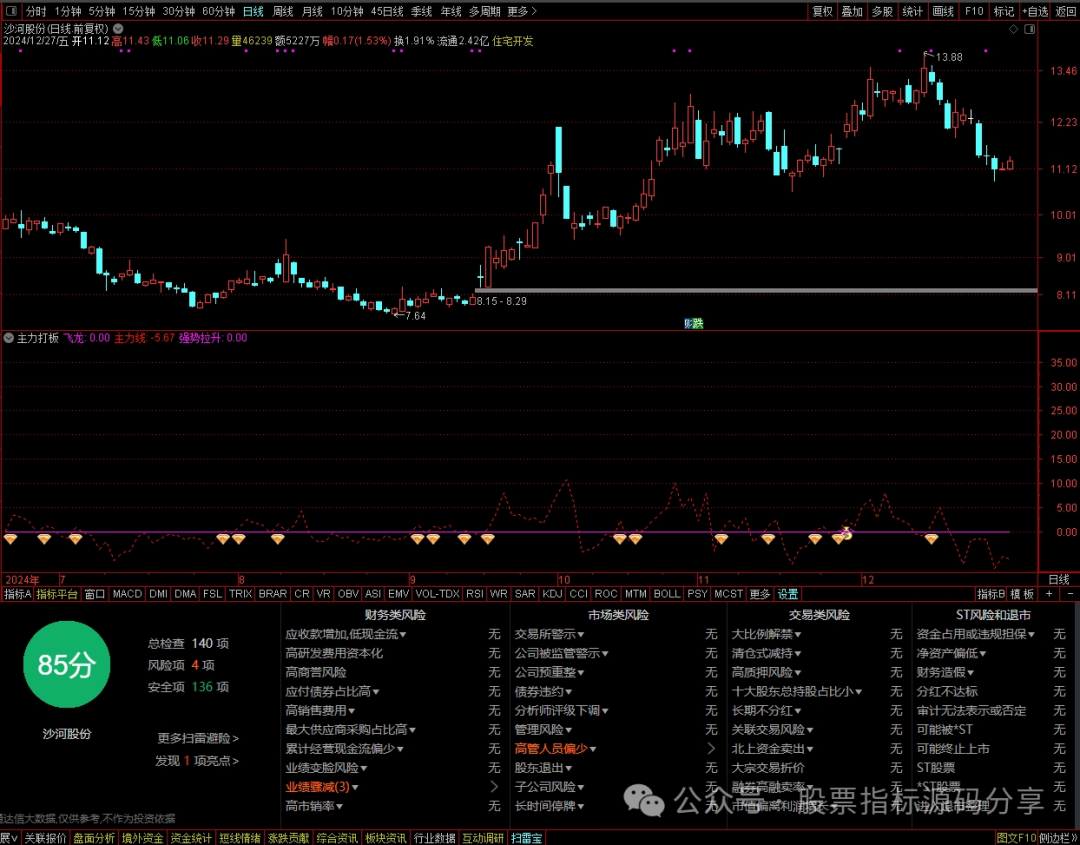The image size is (1080, 845).
Task: Select the 周线 weekly period
Action: [283, 12]
